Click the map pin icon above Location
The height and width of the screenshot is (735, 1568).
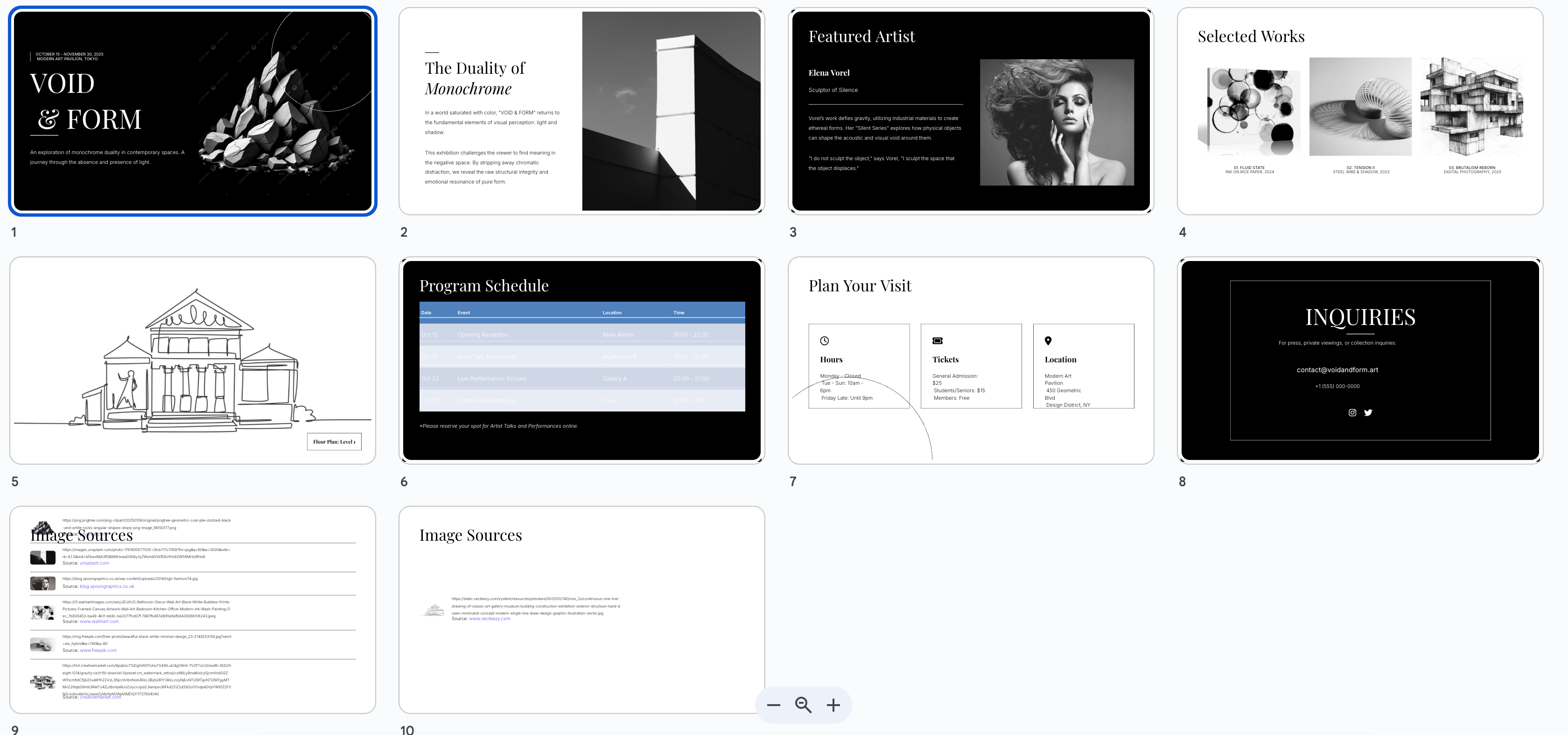click(x=1048, y=341)
